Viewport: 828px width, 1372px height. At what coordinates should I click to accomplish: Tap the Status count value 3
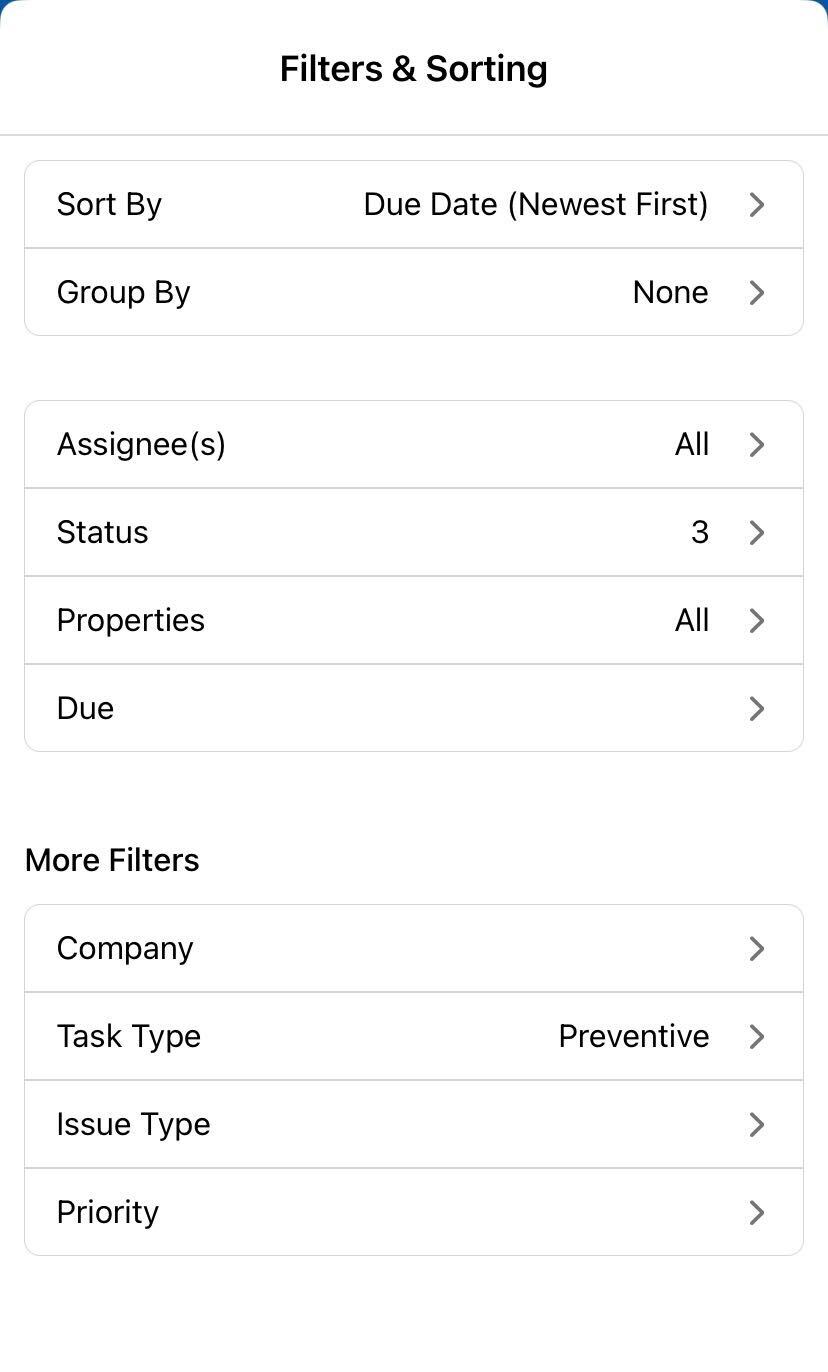699,533
